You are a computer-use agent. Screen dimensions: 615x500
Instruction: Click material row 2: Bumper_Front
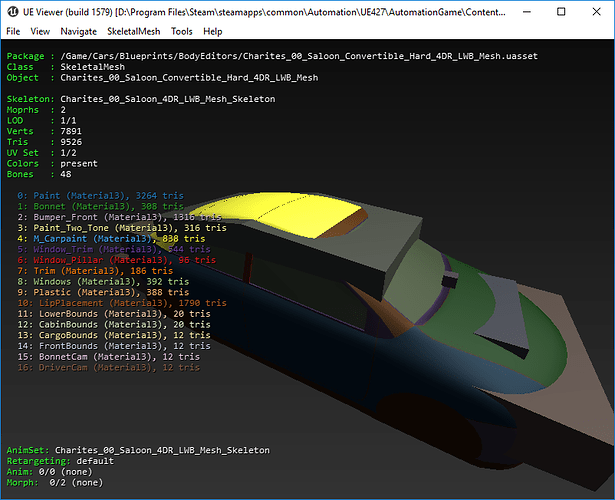[x=120, y=217]
